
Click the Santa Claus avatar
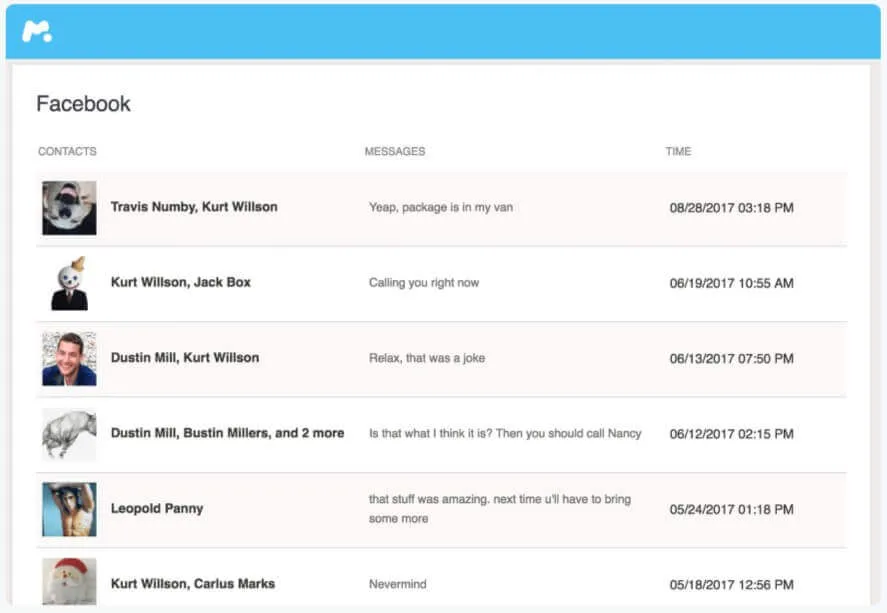point(69,581)
